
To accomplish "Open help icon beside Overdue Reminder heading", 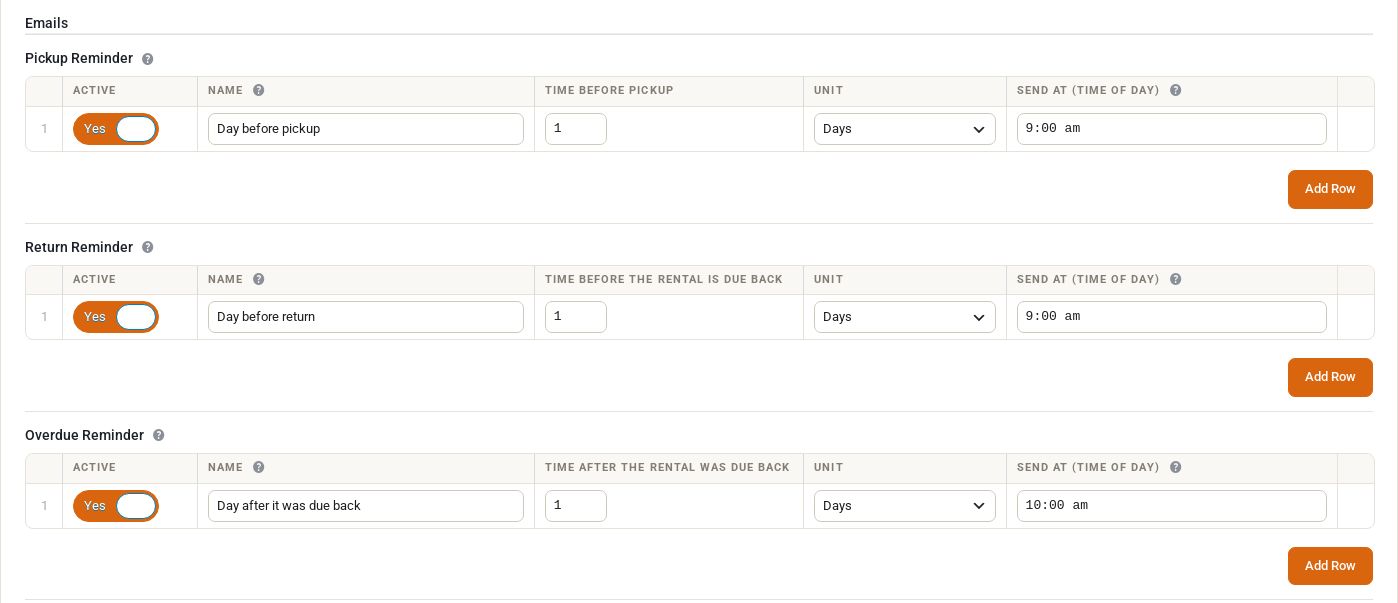I will pos(159,436).
